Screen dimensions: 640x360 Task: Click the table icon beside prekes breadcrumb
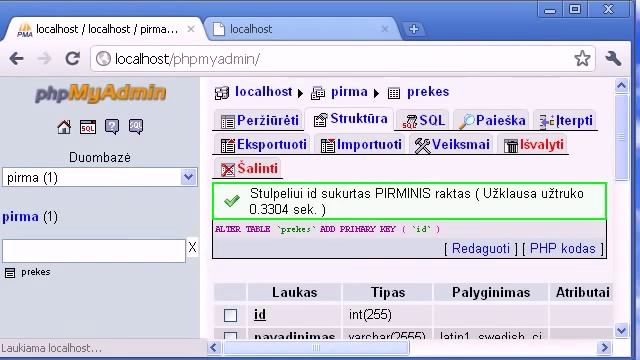394,93
